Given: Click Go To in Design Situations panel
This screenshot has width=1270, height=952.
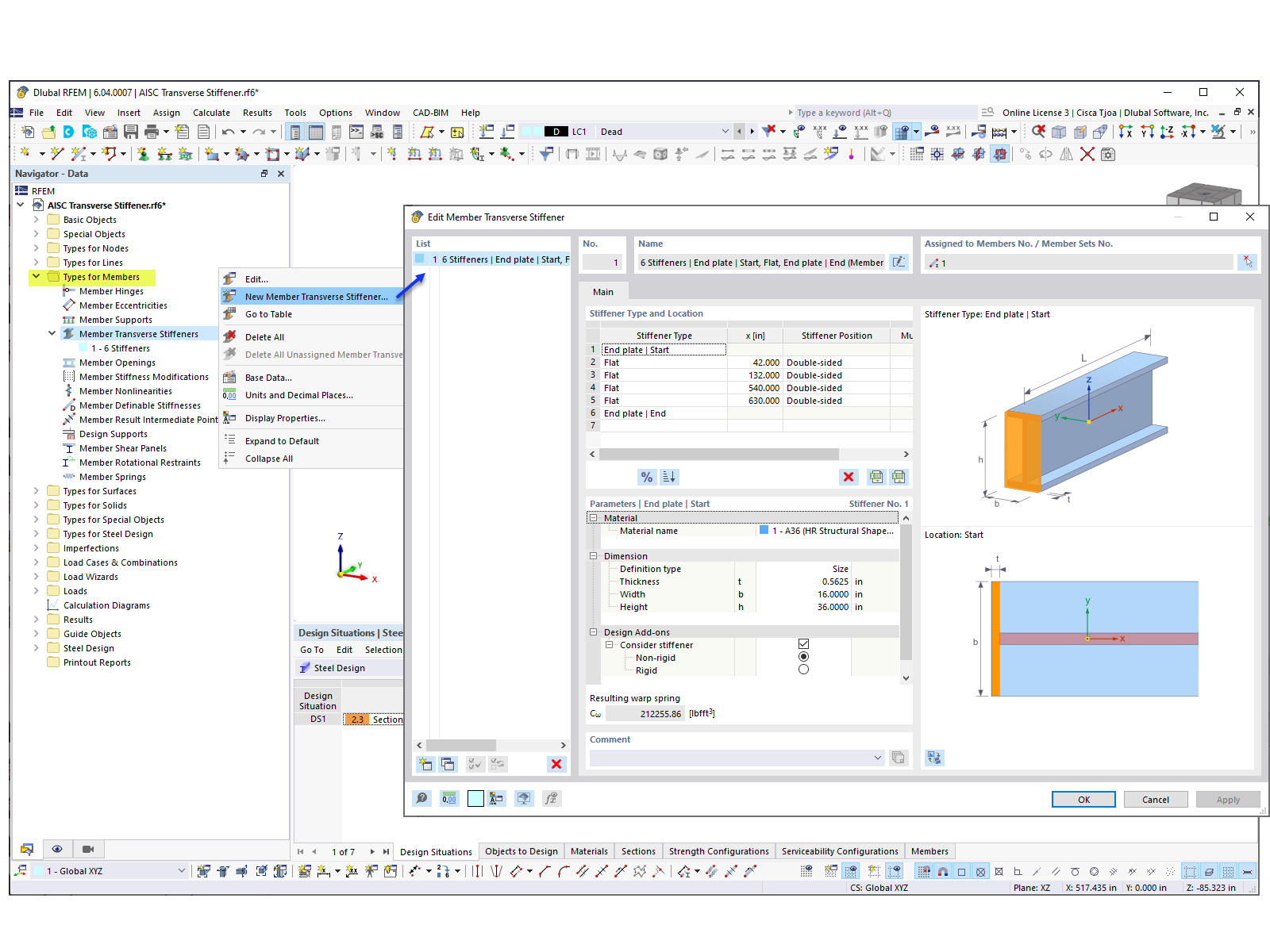Looking at the screenshot, I should click(x=312, y=650).
